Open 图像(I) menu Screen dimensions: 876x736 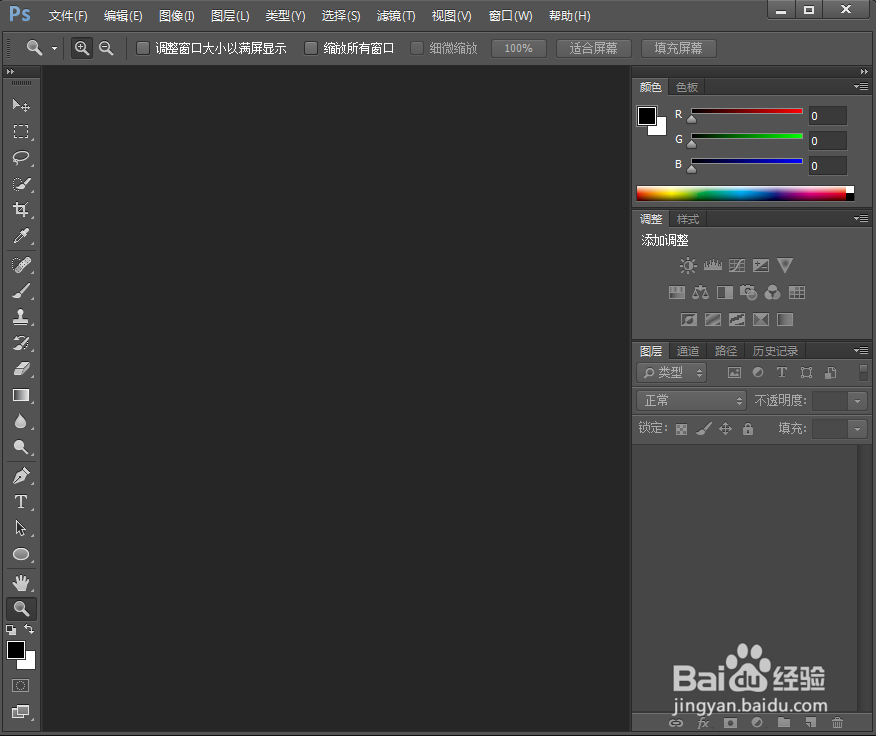pos(177,16)
